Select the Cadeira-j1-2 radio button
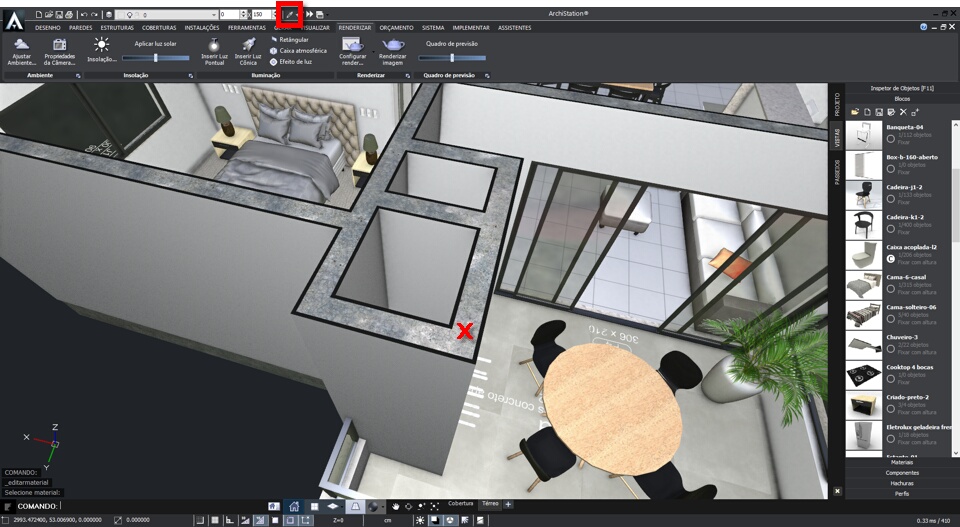Viewport: 960px width, 527px height. (891, 198)
